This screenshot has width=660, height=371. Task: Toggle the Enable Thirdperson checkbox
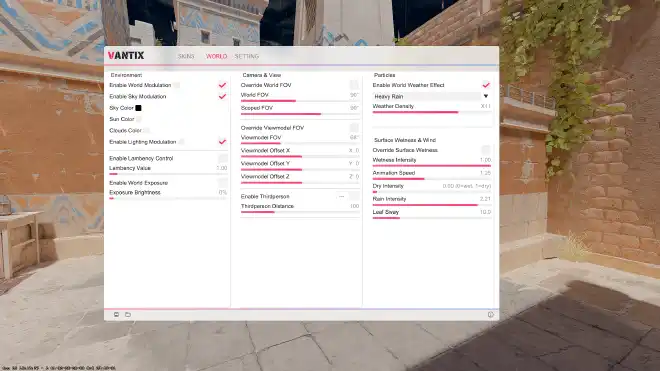(354, 196)
